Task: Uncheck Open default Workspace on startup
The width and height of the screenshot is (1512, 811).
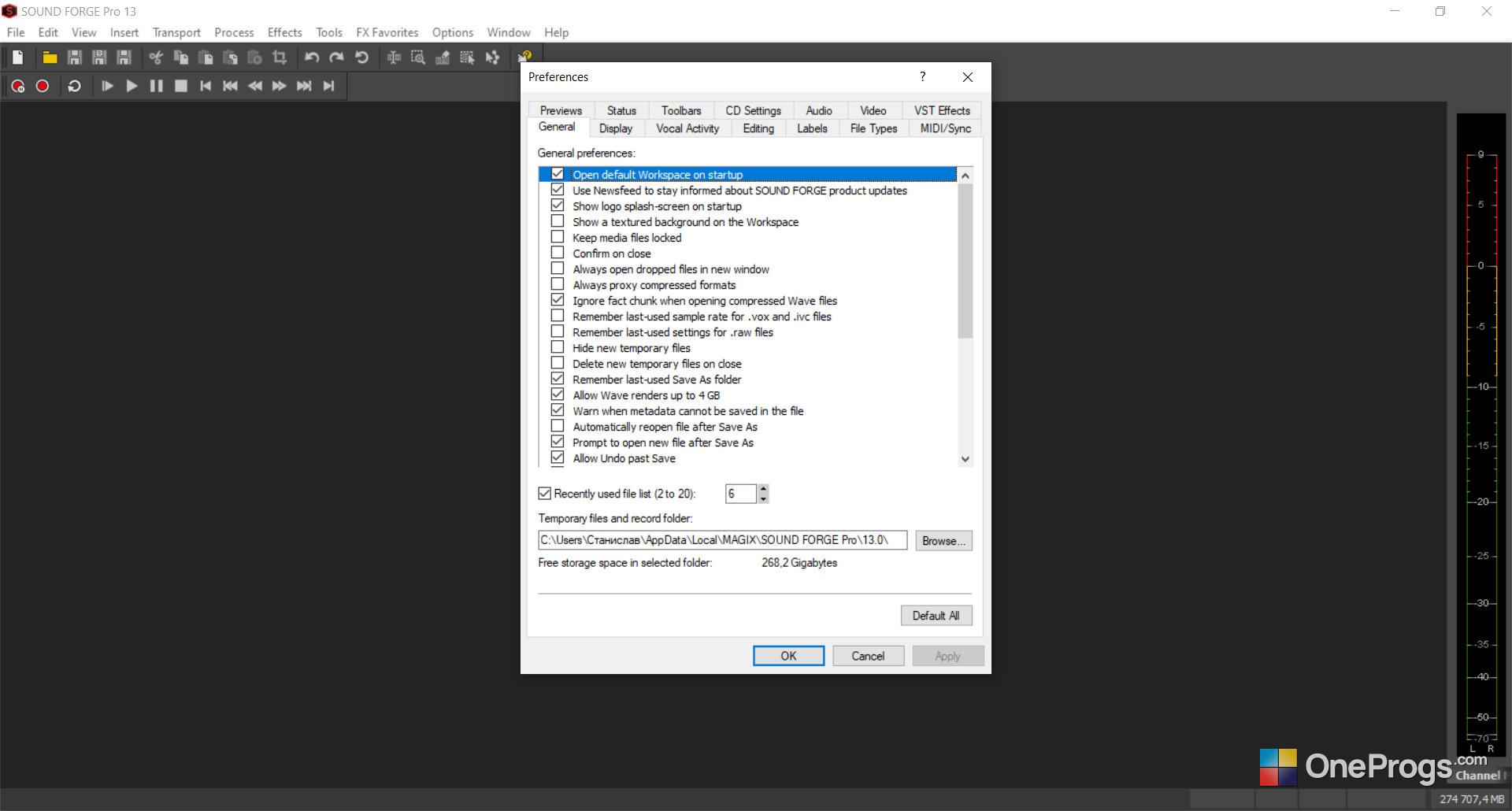Action: pyautogui.click(x=558, y=174)
